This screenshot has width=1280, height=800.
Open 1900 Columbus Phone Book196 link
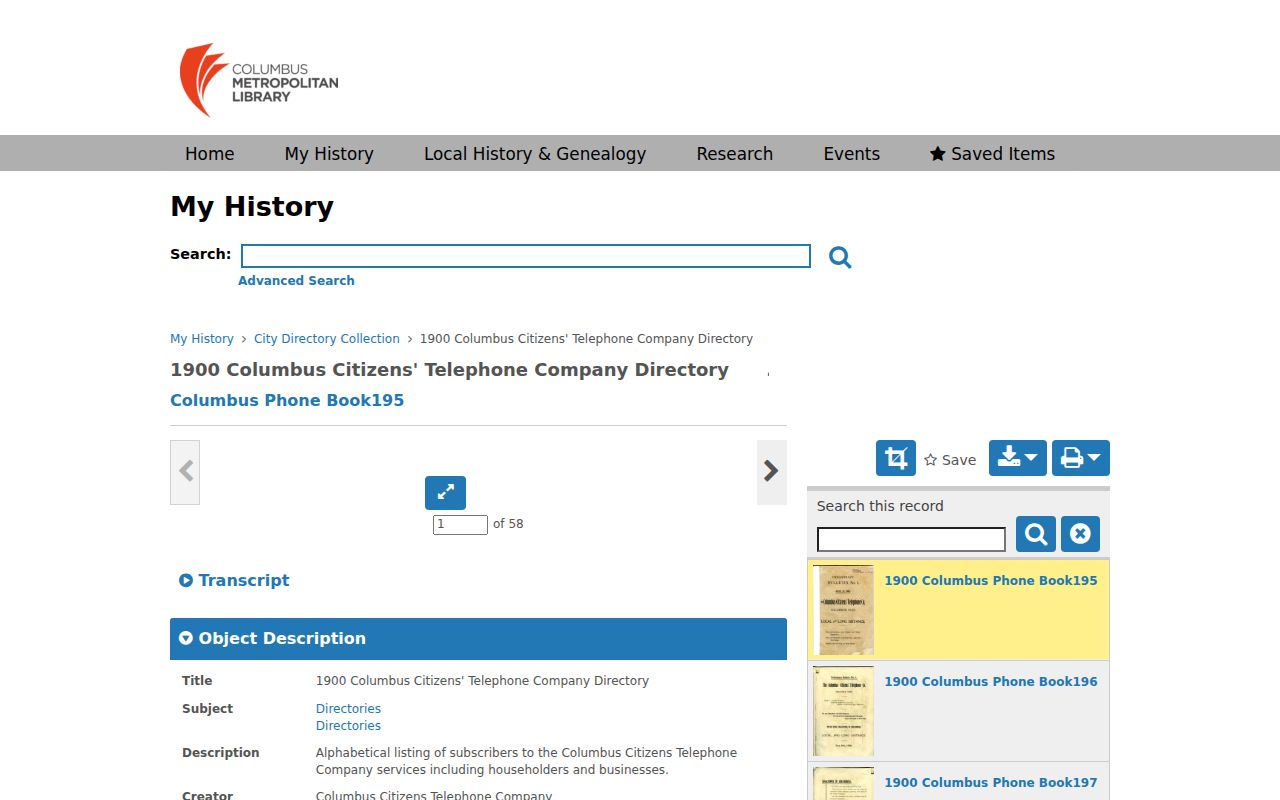coord(991,682)
